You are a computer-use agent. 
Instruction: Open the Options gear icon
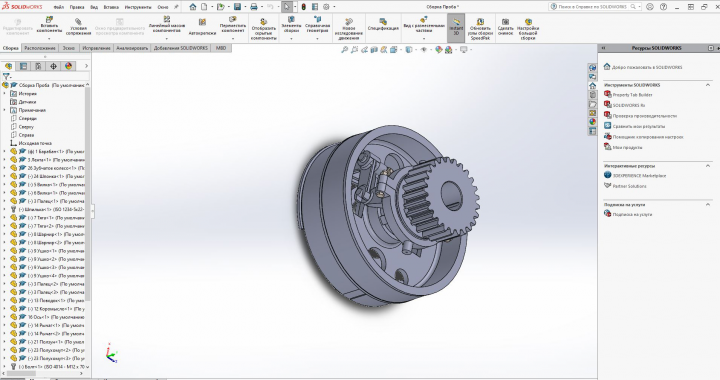[326, 7]
